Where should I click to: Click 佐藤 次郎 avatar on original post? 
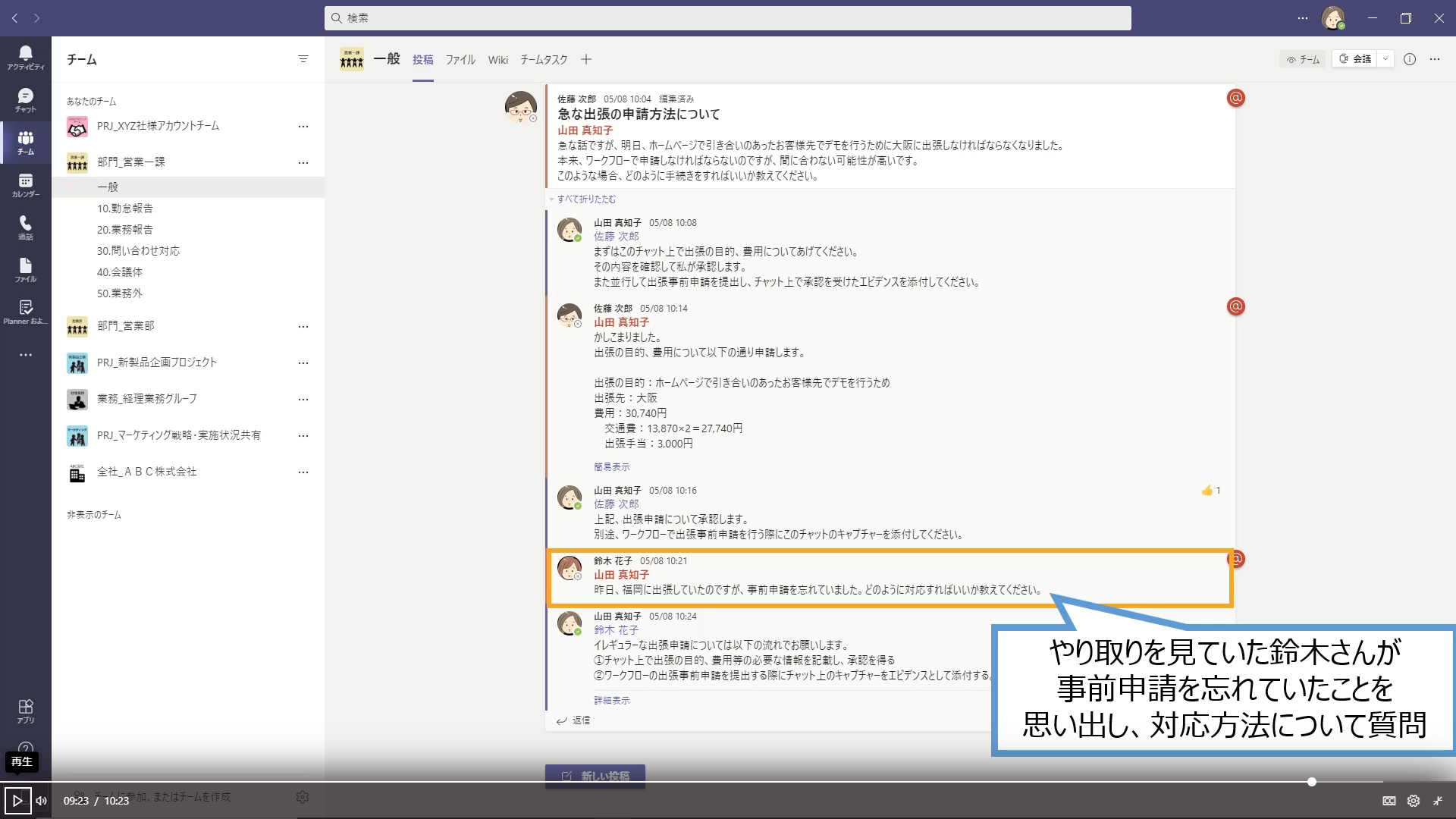click(521, 107)
